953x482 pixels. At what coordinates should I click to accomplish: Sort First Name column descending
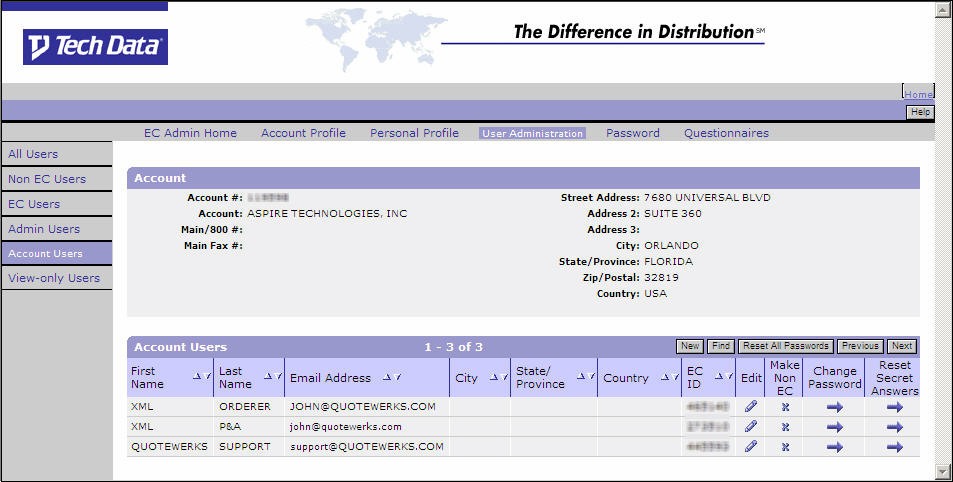pos(208,377)
